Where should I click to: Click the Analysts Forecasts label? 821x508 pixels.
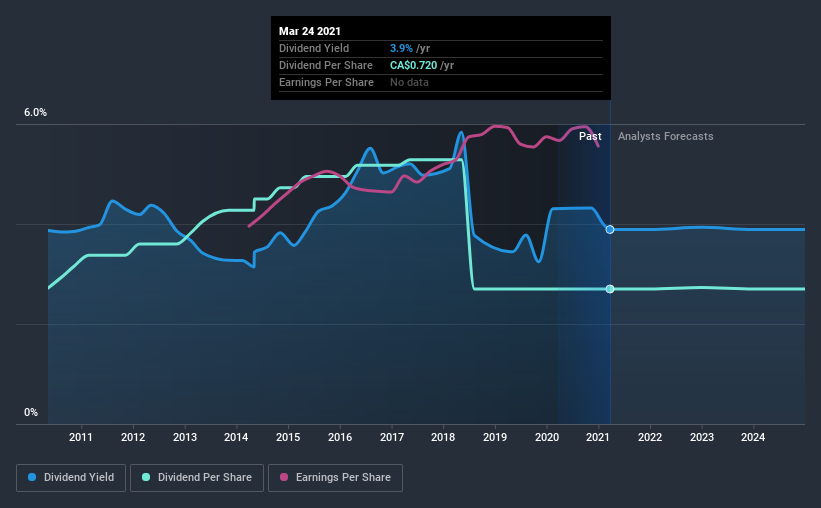pos(665,136)
